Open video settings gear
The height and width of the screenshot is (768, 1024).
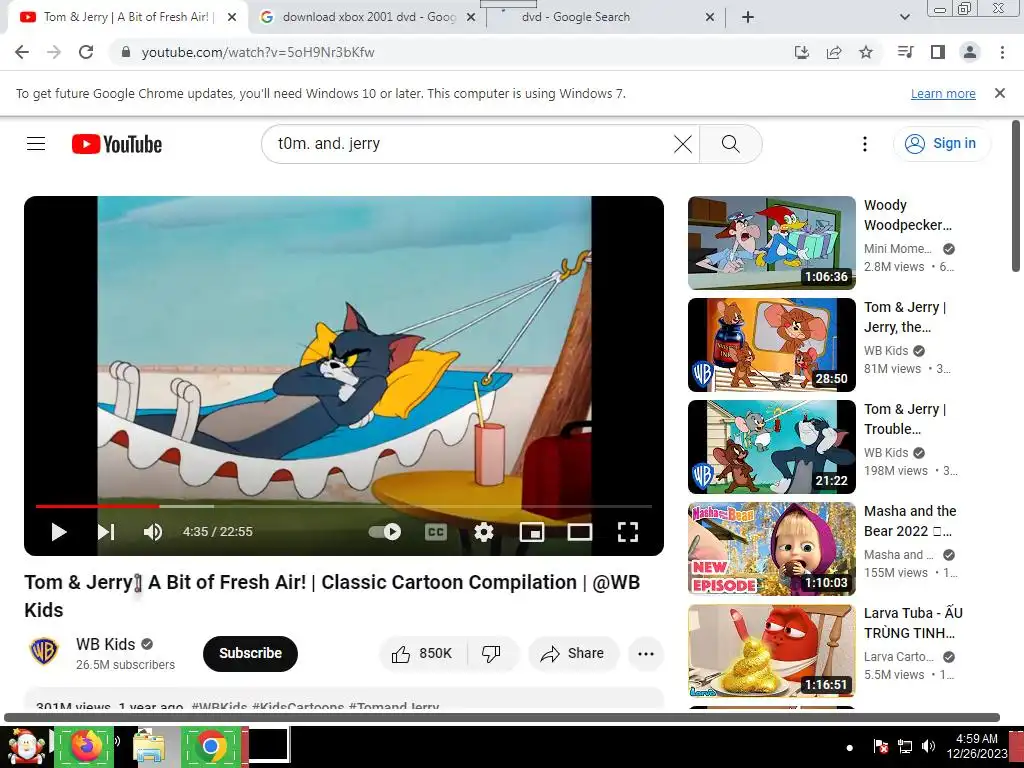[x=483, y=532]
